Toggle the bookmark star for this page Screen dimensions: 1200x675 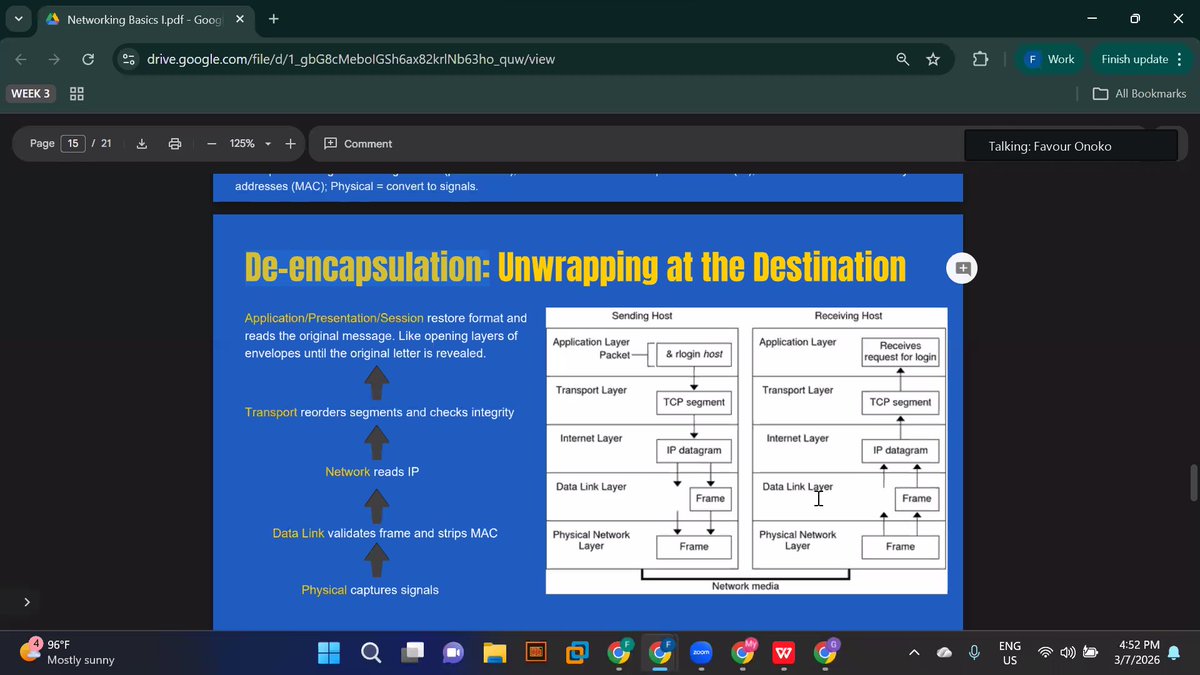pos(933,59)
